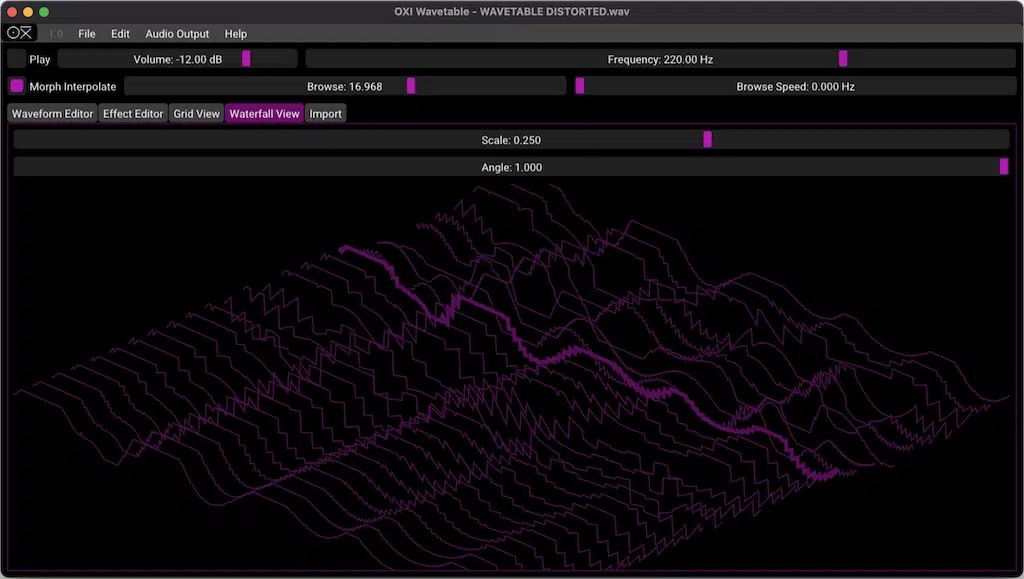The width and height of the screenshot is (1024, 579).
Task: Click the Frequency: 220.00 Hz value text
Action: click(660, 59)
